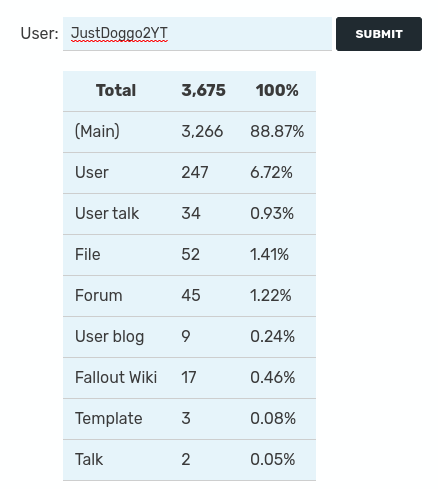This screenshot has width=438, height=489.
Task: Click the User namespace row label
Action: [92, 172]
